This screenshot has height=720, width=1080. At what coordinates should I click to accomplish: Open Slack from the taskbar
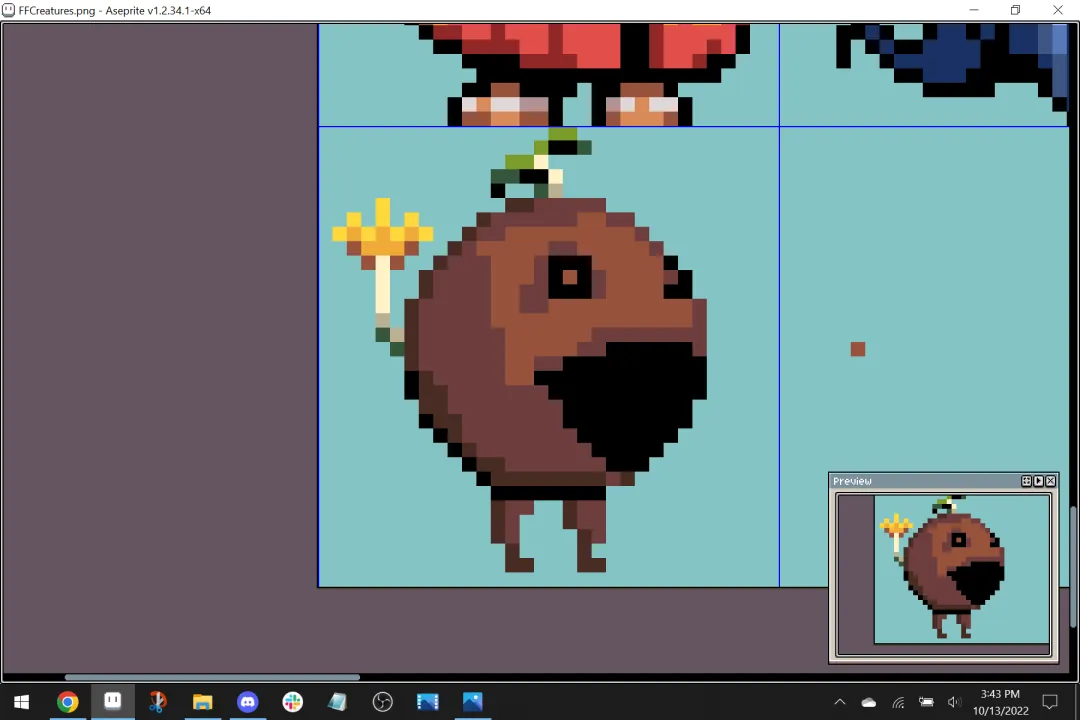click(293, 702)
